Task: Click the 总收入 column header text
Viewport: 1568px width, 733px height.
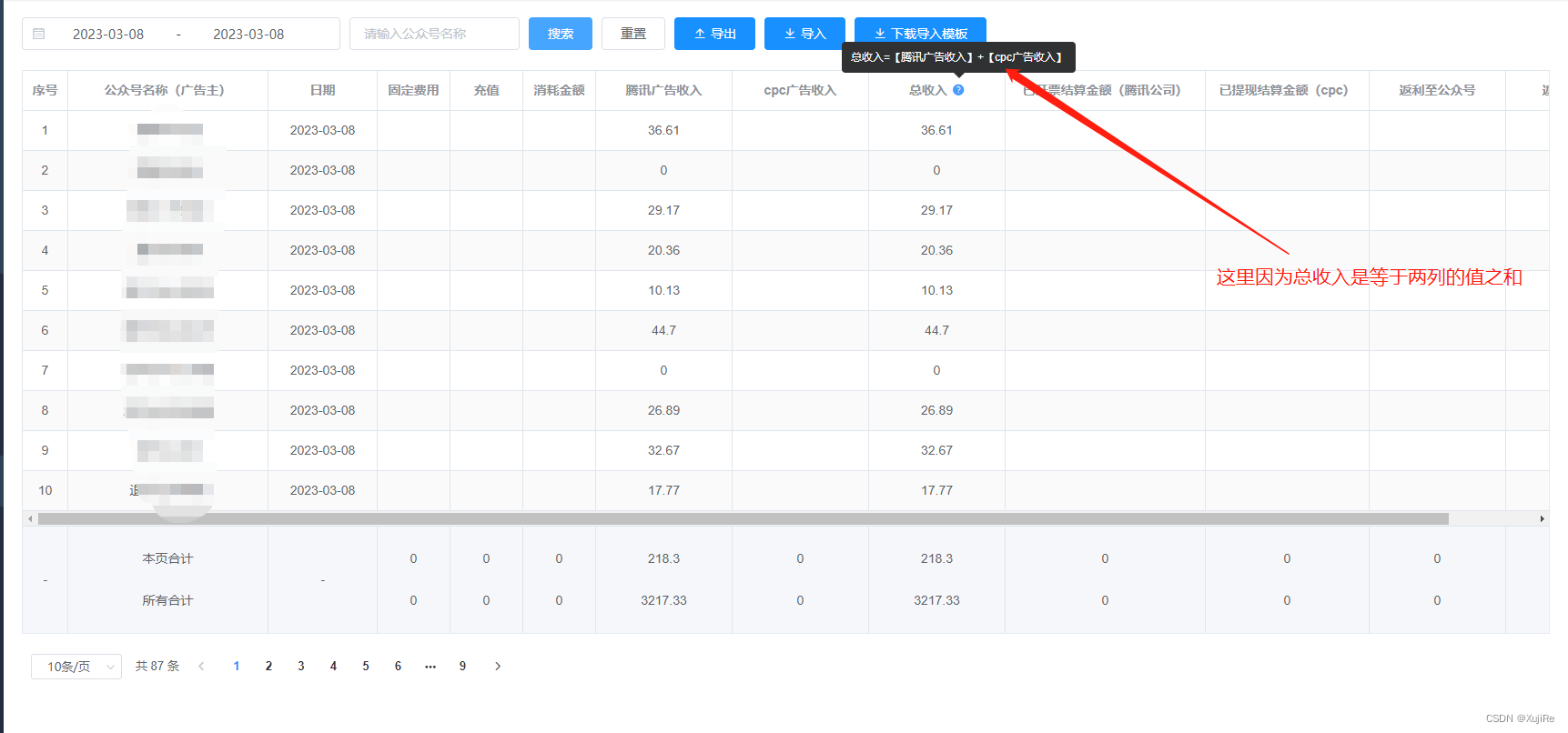Action: [x=928, y=90]
